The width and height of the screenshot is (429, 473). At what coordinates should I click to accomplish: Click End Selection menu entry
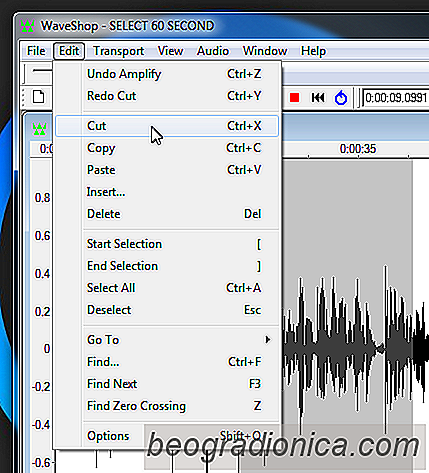(167, 266)
